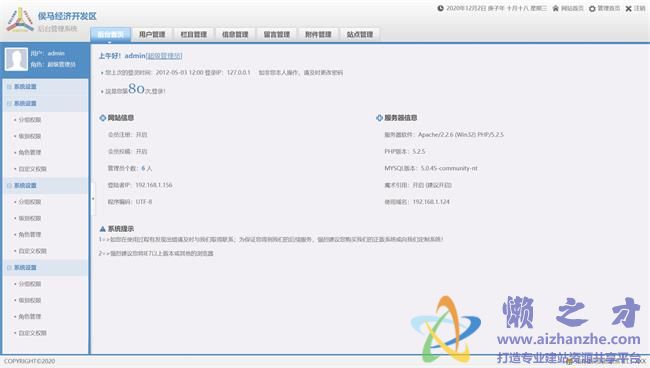The width and height of the screenshot is (650, 368).
Task: Expand the topmost collapsed 系统设置 group
Action: point(45,87)
